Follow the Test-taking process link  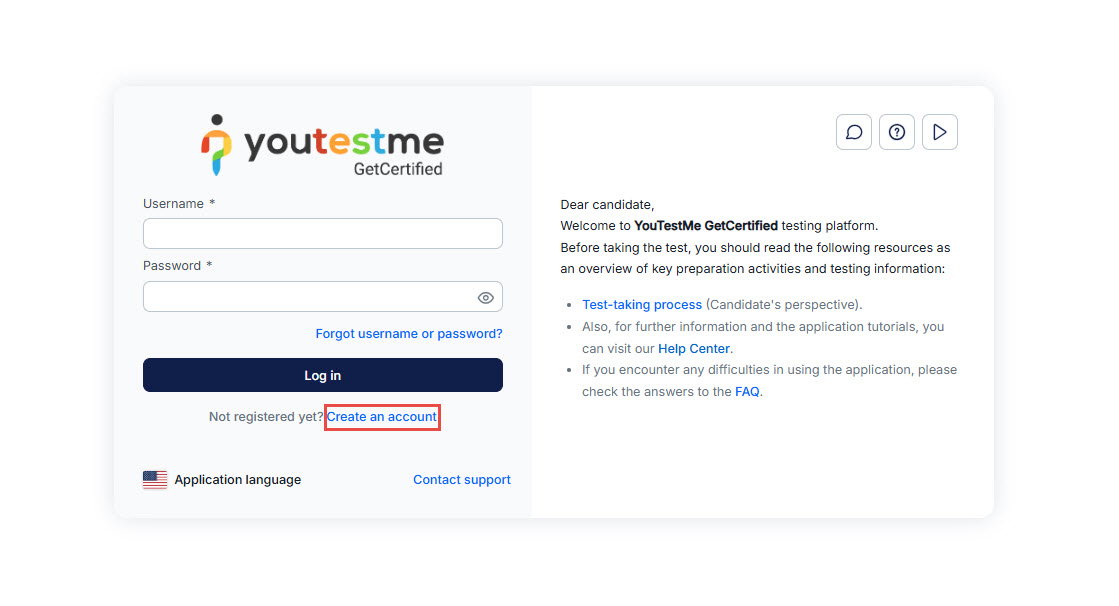point(642,305)
